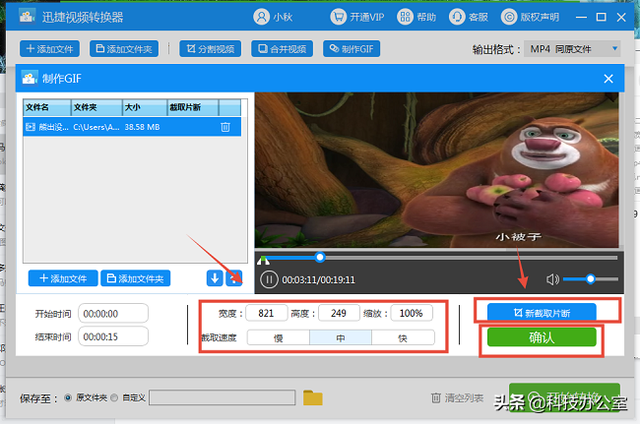Open the 开通VIP shopping cart option
This screenshot has height=424, width=640.
click(x=357, y=17)
